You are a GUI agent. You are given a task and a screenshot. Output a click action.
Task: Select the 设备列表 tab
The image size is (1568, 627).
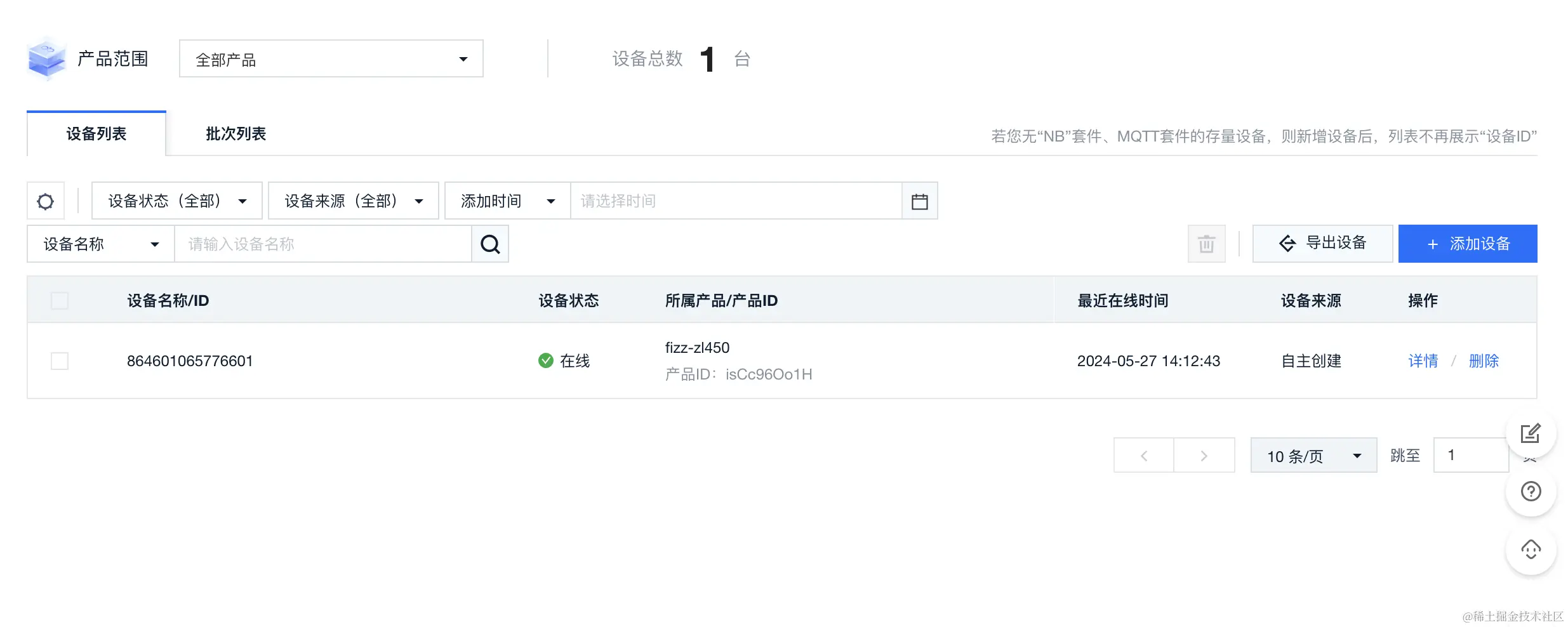pyautogui.click(x=96, y=134)
